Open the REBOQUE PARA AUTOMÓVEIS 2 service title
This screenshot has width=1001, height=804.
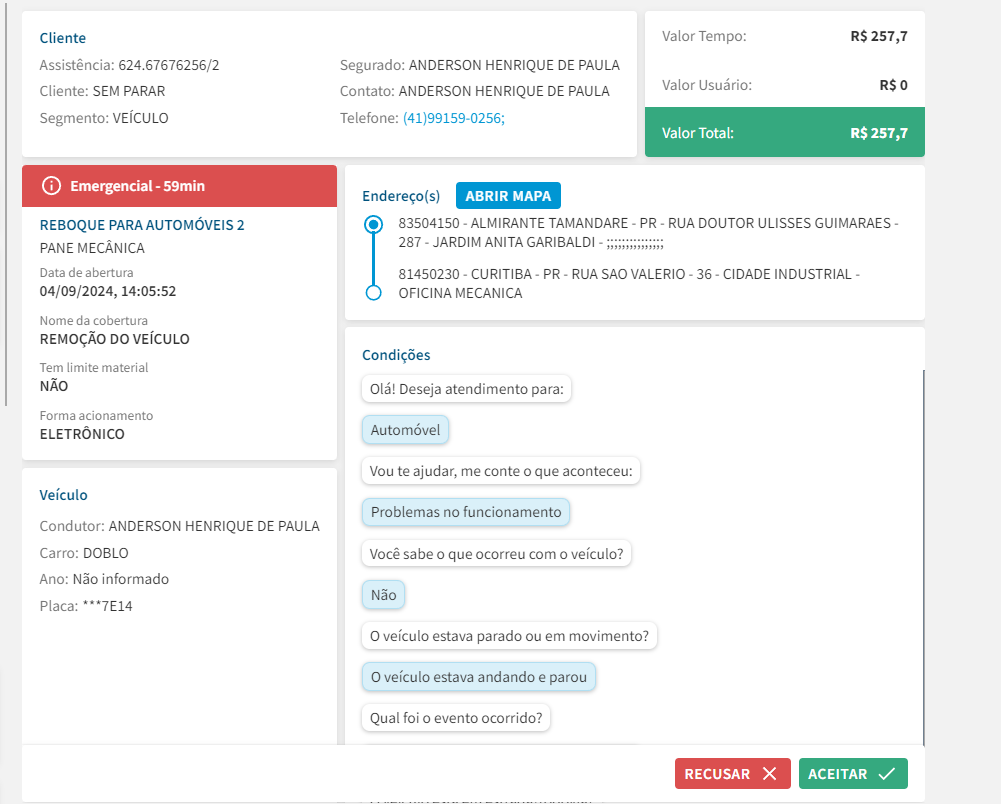(142, 225)
